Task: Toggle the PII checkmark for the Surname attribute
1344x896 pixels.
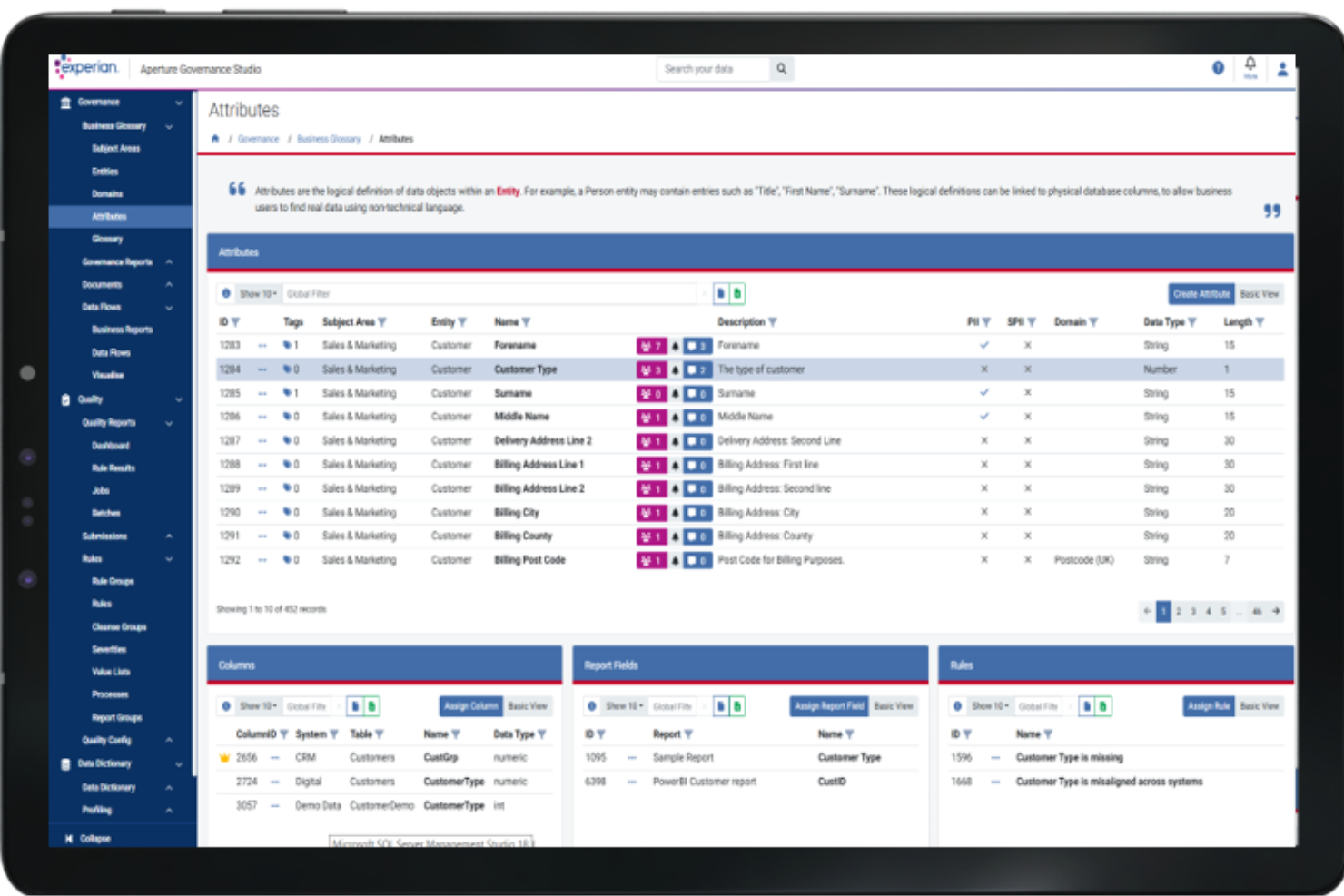Action: [x=983, y=393]
